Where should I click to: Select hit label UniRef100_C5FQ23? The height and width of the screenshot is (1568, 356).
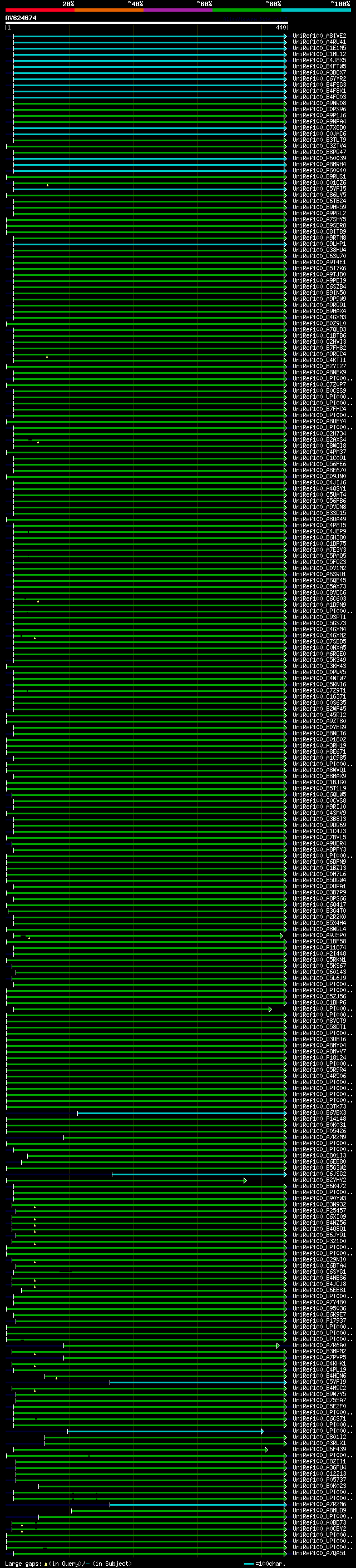319,562
